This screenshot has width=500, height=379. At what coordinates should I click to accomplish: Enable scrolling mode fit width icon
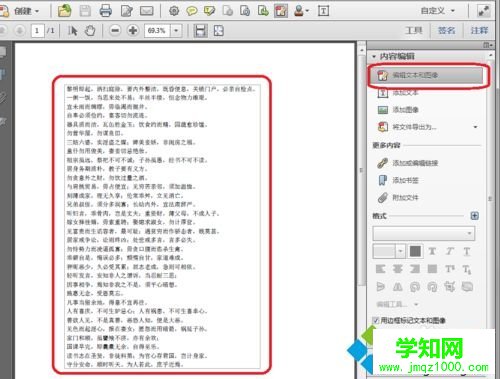[200, 31]
